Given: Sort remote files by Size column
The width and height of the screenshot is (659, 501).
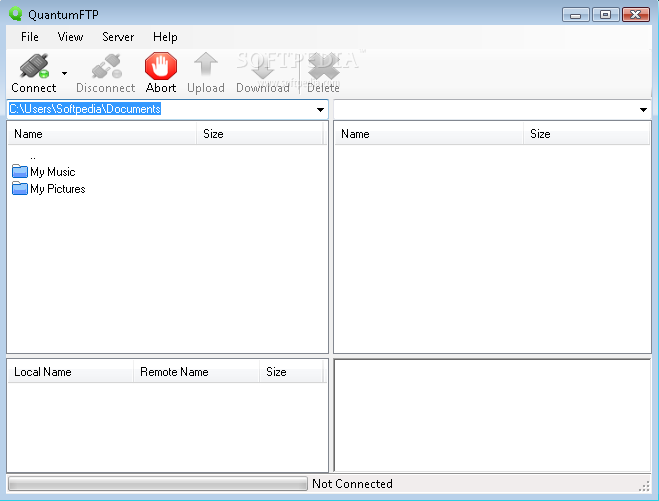Looking at the screenshot, I should click(586, 134).
